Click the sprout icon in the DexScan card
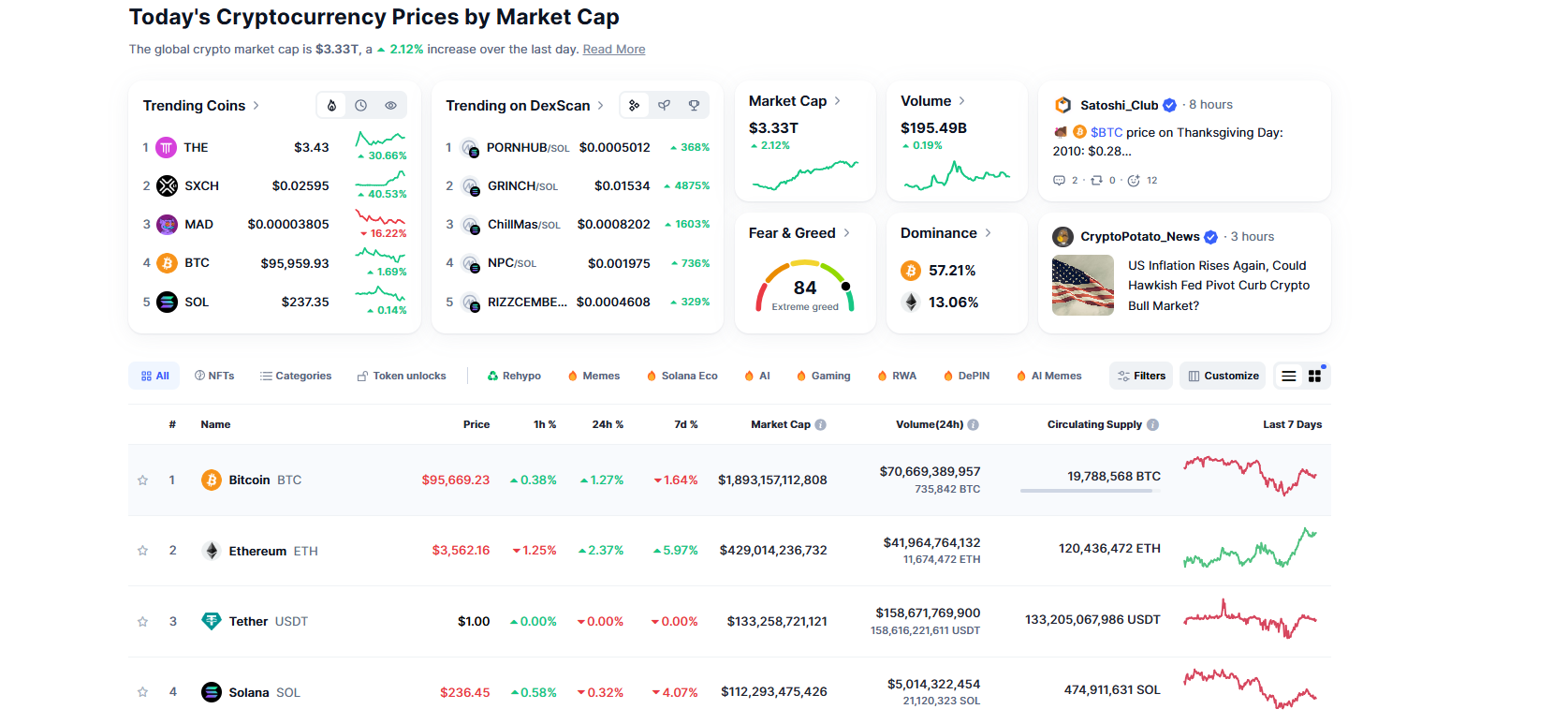 coord(664,106)
